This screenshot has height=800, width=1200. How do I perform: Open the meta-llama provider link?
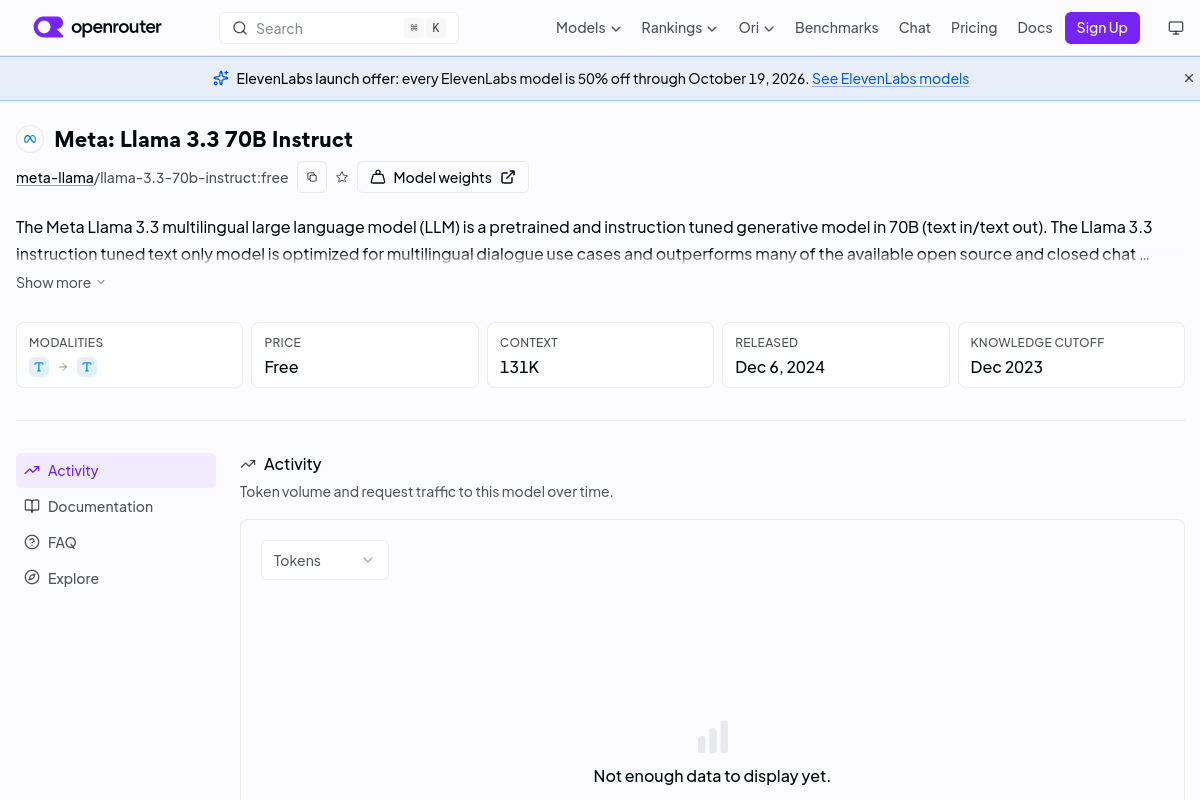(x=55, y=178)
